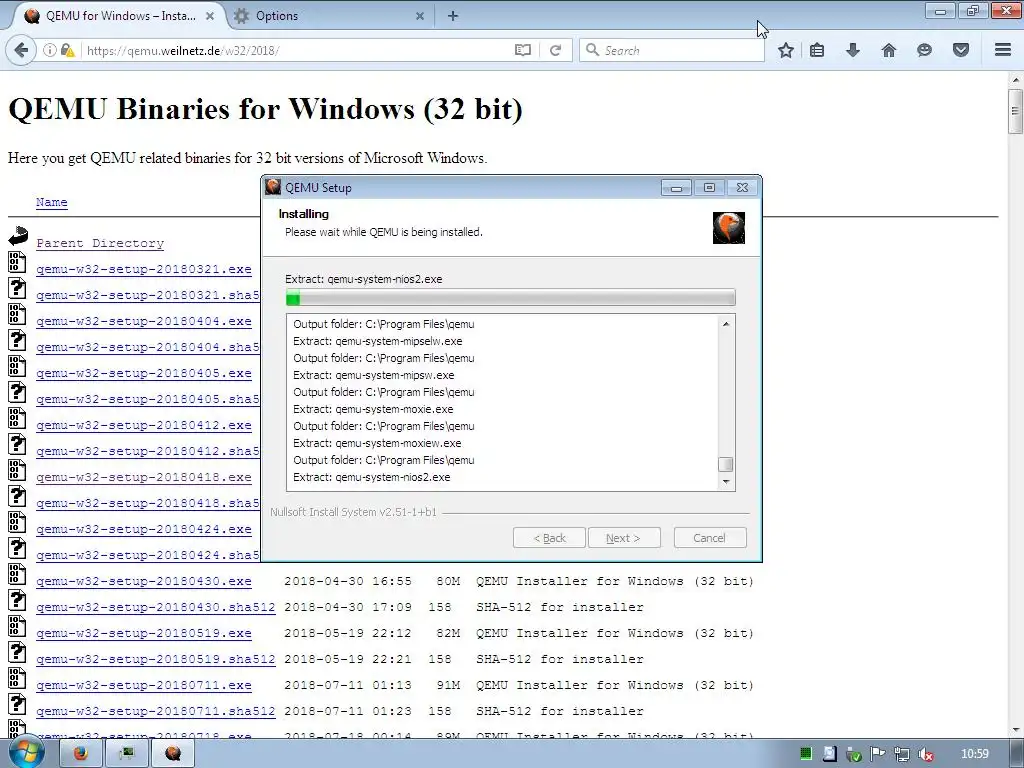Click the browser page scrollbar thumb

tap(1015, 110)
